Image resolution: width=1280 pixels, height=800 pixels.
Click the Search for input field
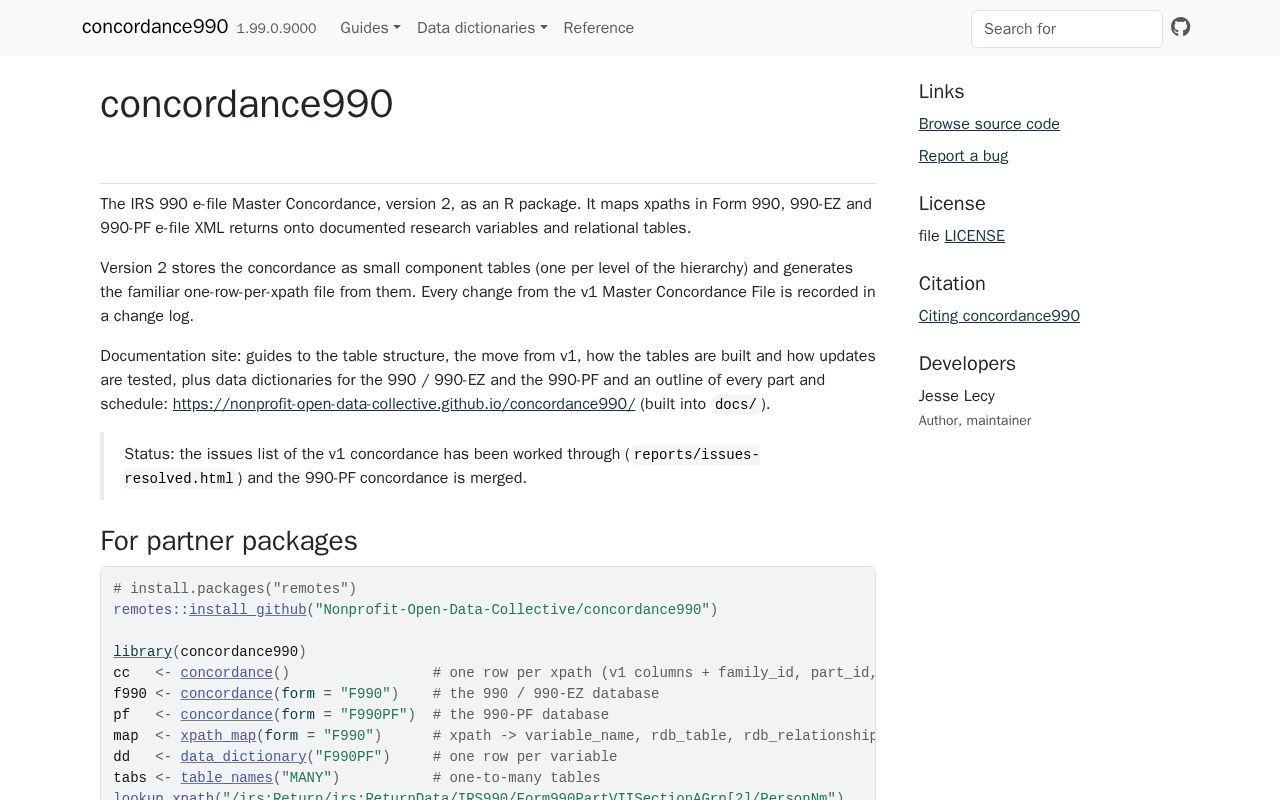1067,29
